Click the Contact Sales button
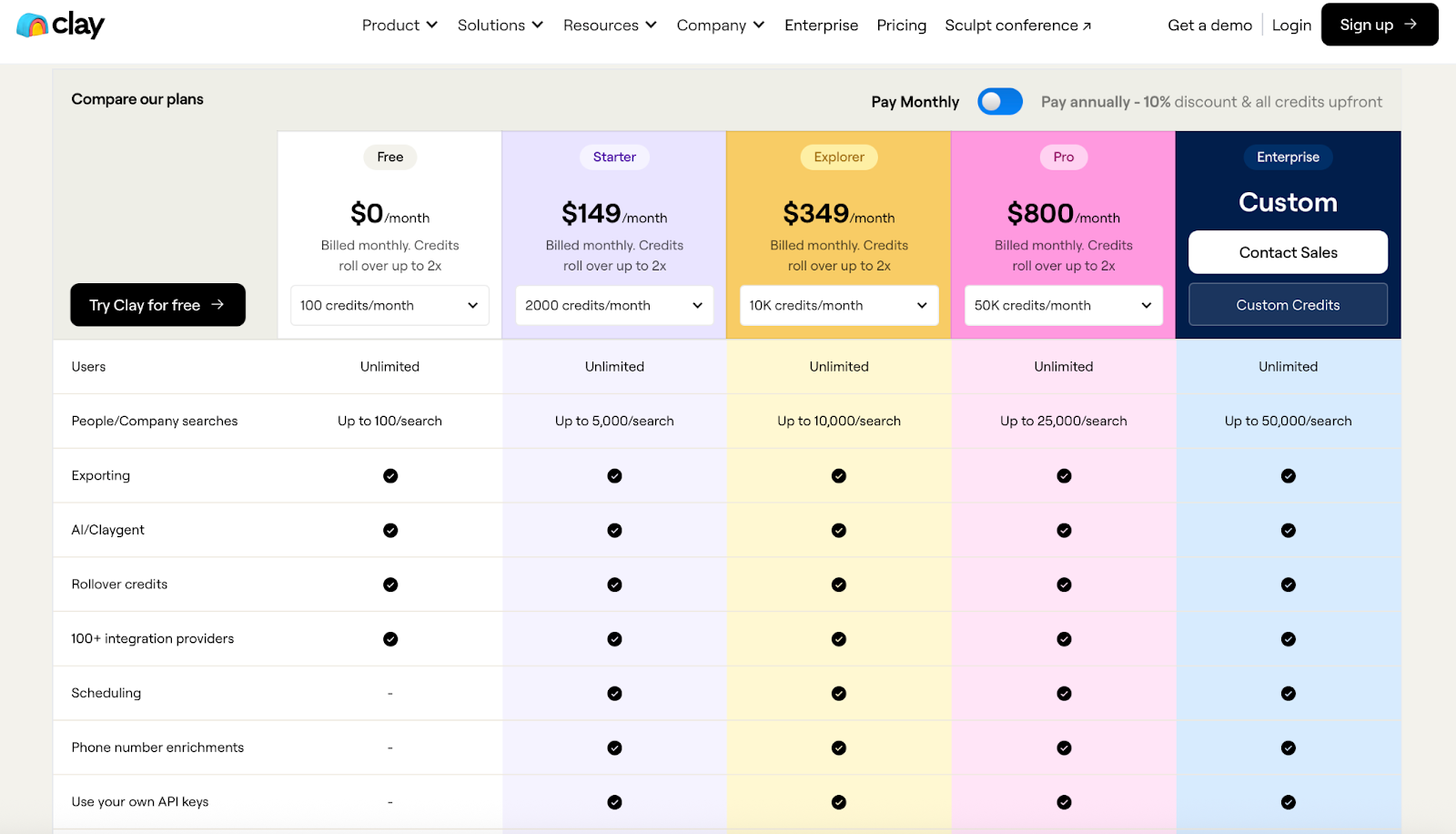 click(x=1288, y=252)
